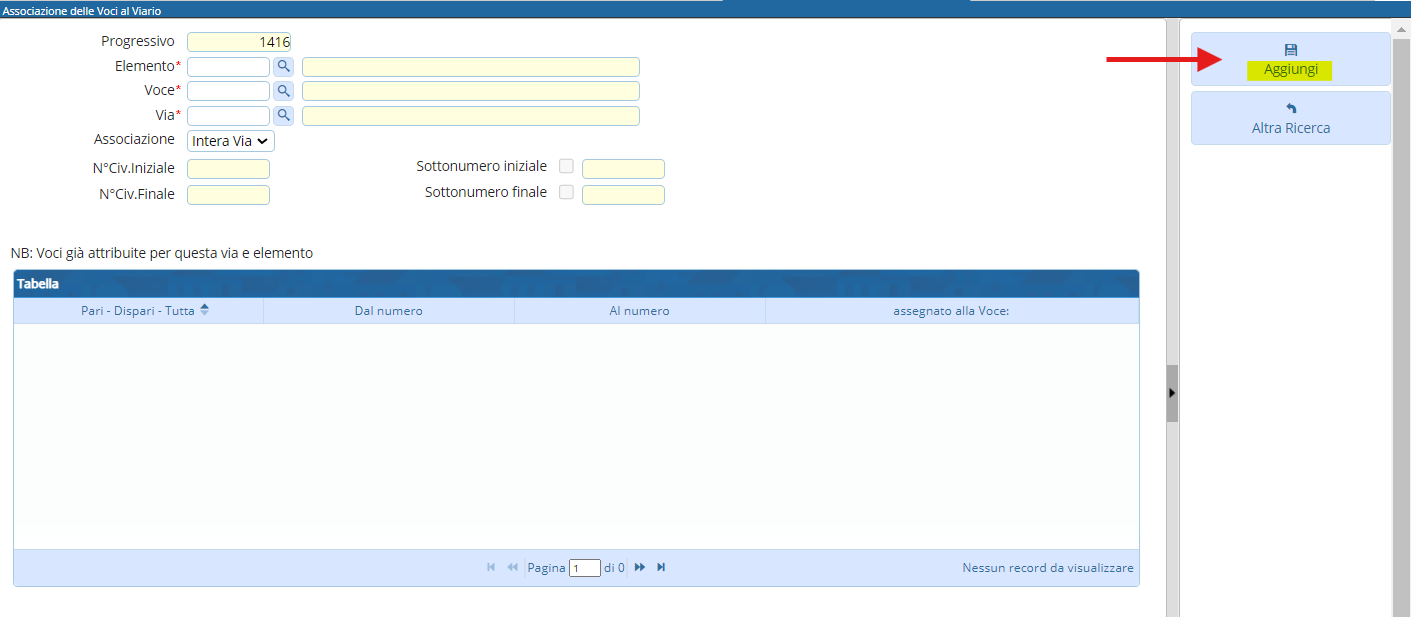Go to previous page of table
The height and width of the screenshot is (617, 1413).
pyautogui.click(x=513, y=567)
